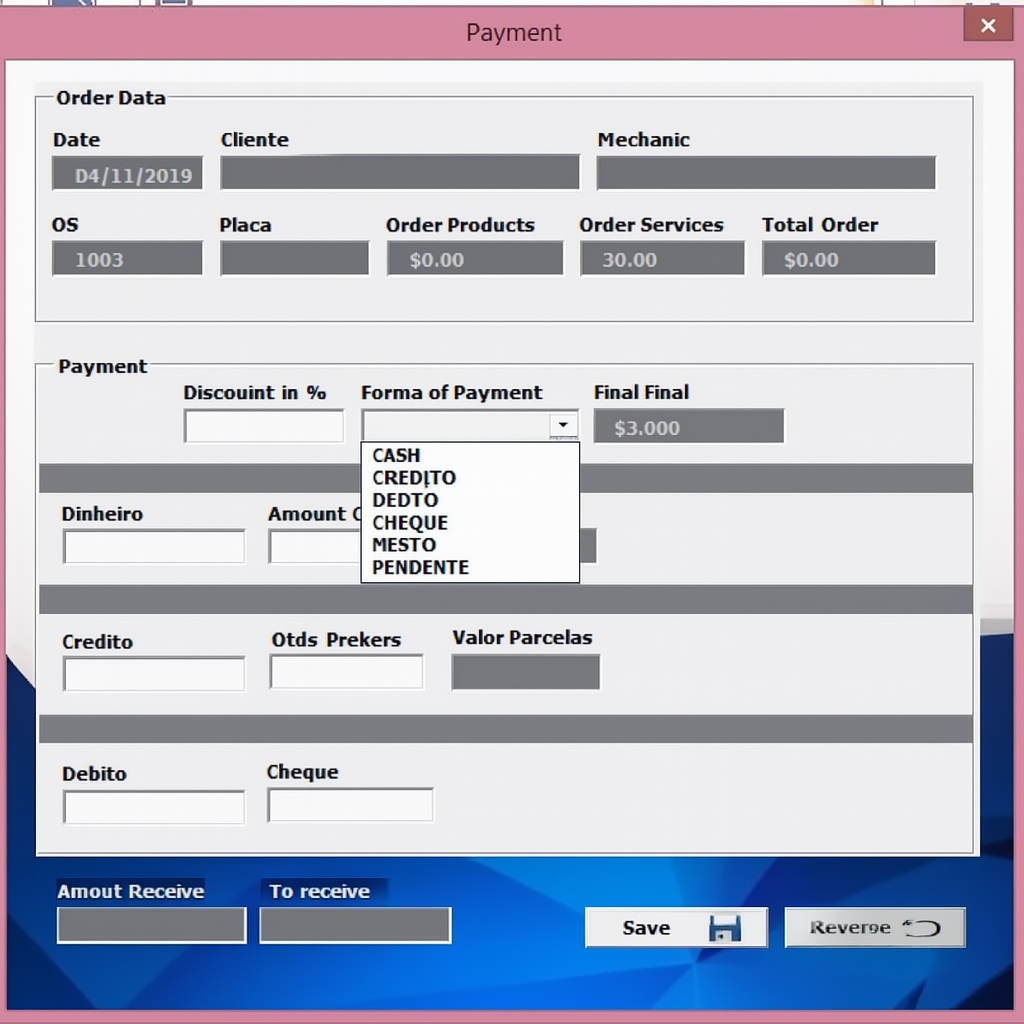
Task: Pick DEDTO from the dropdown list
Action: point(405,500)
